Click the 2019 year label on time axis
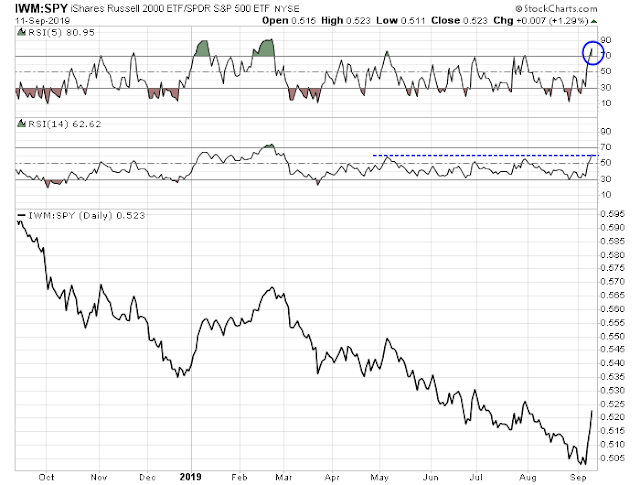This screenshot has height=485, width=640. coord(191,476)
